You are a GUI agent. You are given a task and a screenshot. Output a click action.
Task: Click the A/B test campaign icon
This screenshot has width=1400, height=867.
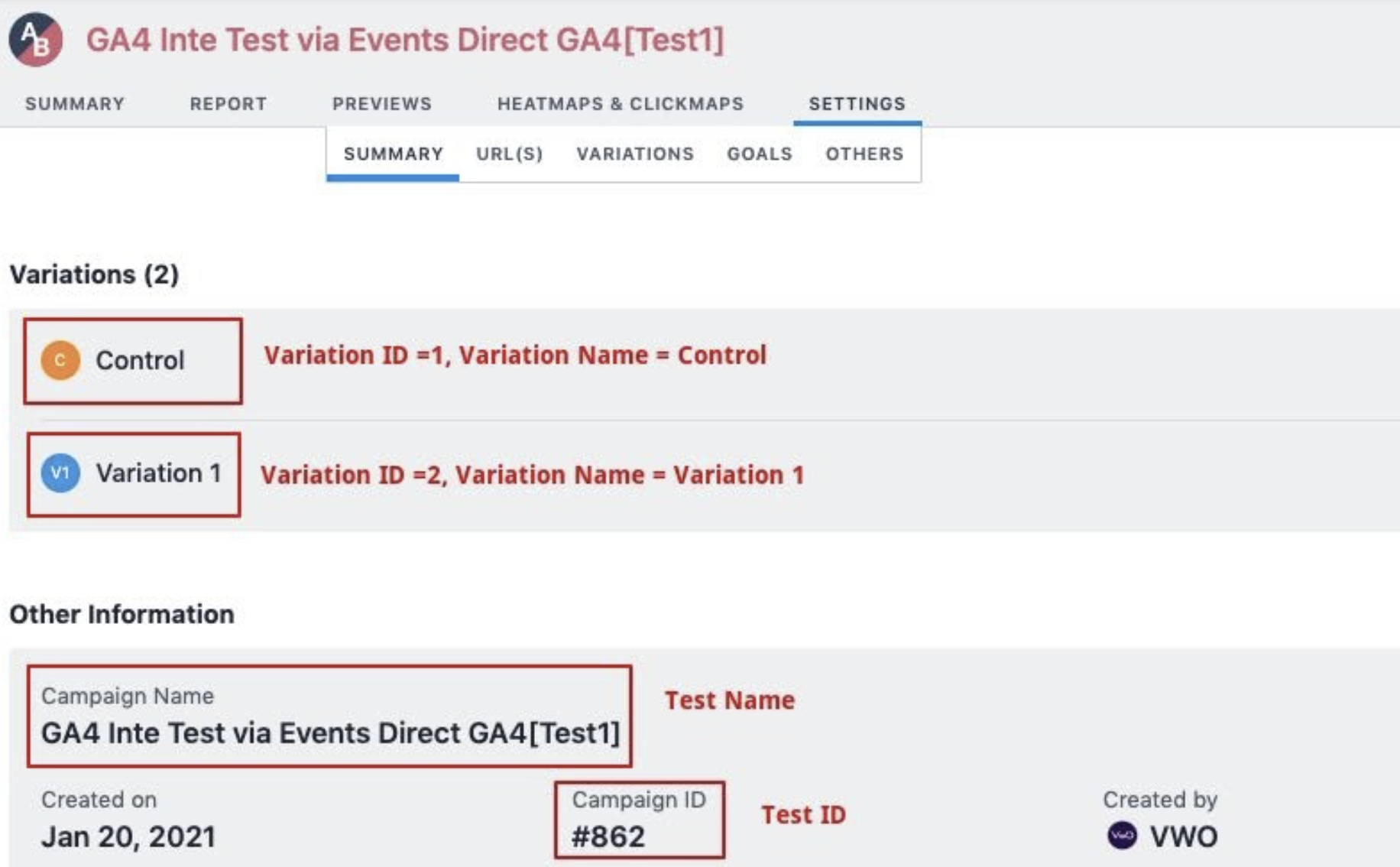[x=36, y=40]
